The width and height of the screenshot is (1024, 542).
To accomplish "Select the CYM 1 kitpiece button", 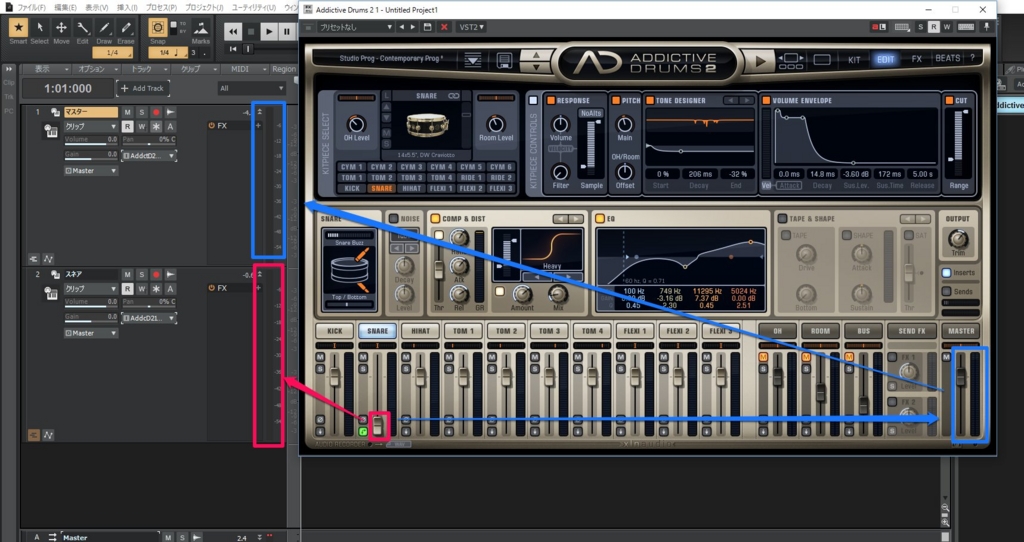I will pyautogui.click(x=351, y=167).
